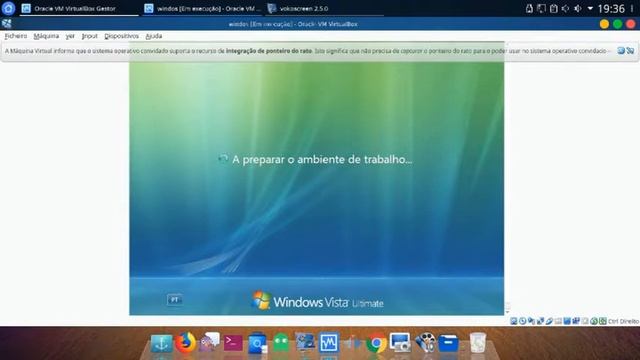This screenshot has height=360, width=640.
Task: Open the anchor dock app icon
Action: [162, 343]
